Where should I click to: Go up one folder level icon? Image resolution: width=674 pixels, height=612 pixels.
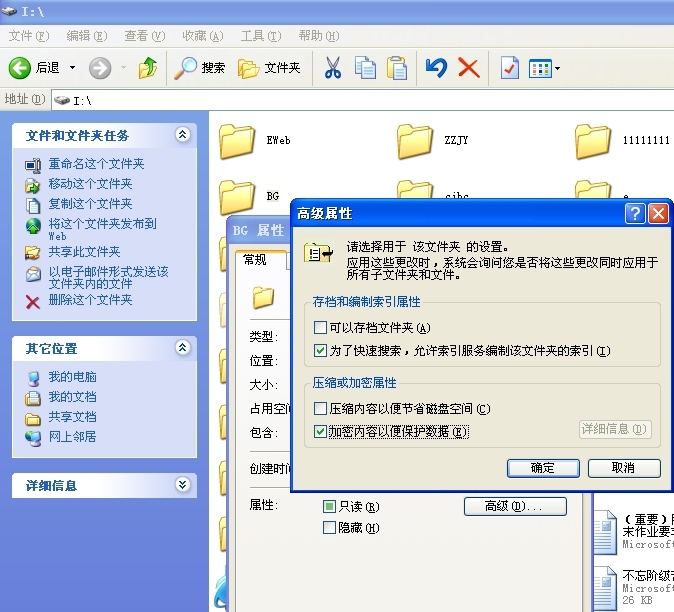coord(148,68)
